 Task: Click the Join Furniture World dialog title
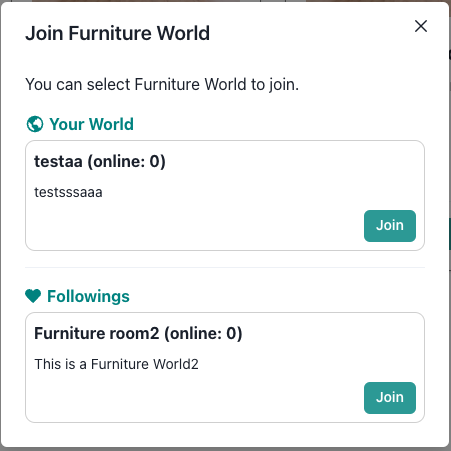click(118, 33)
